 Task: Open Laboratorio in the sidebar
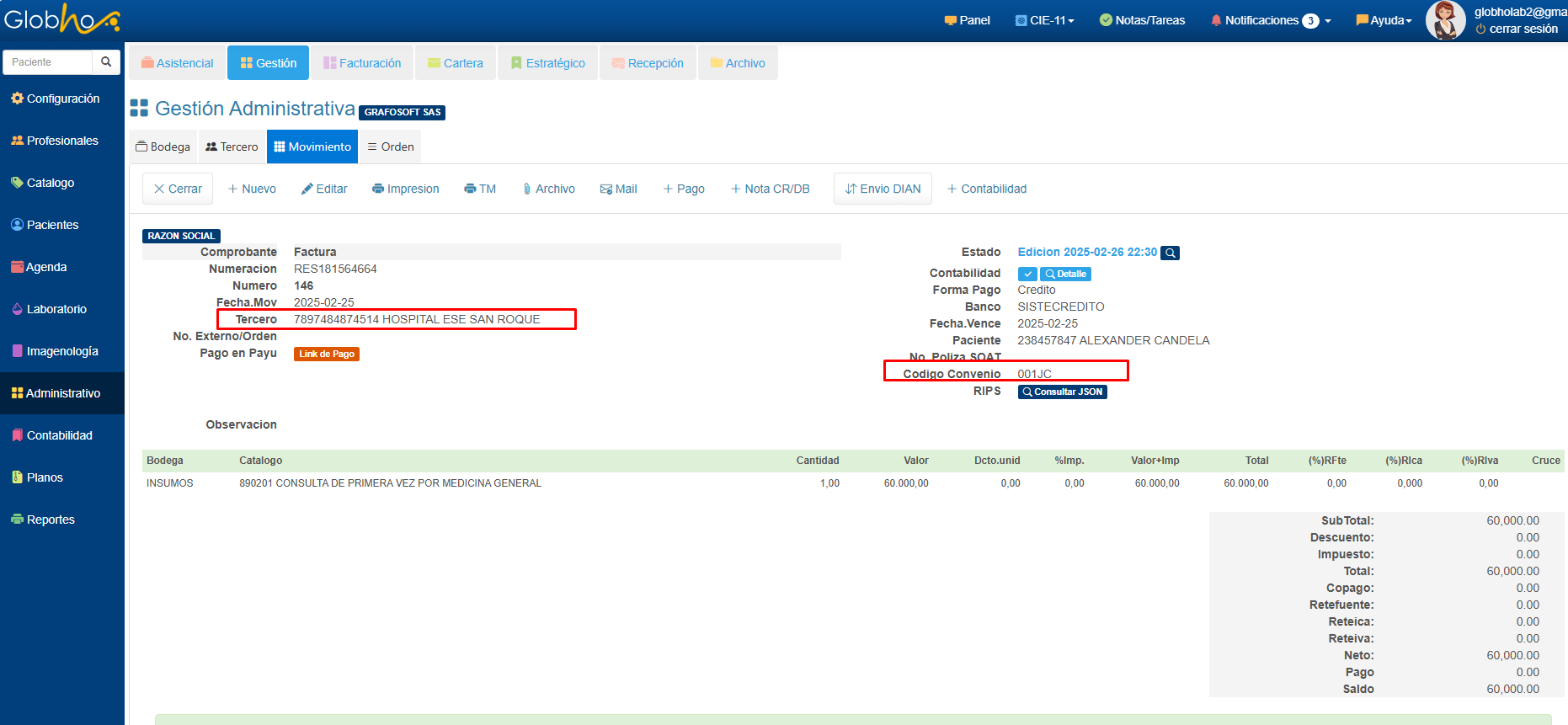[x=56, y=309]
